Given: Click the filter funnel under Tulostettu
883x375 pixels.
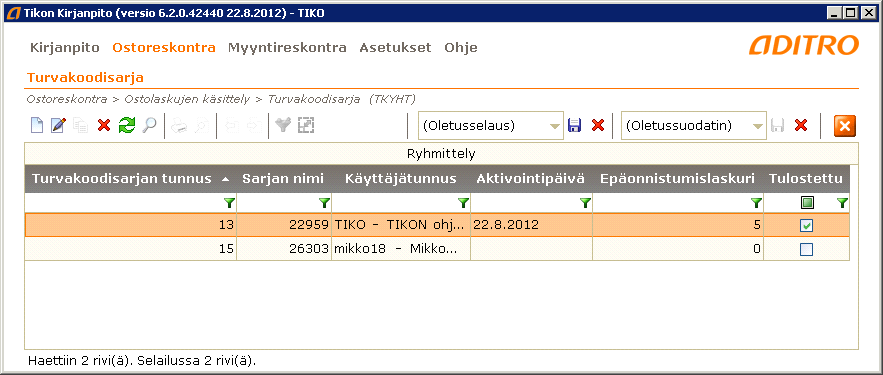Looking at the screenshot, I should 842,203.
